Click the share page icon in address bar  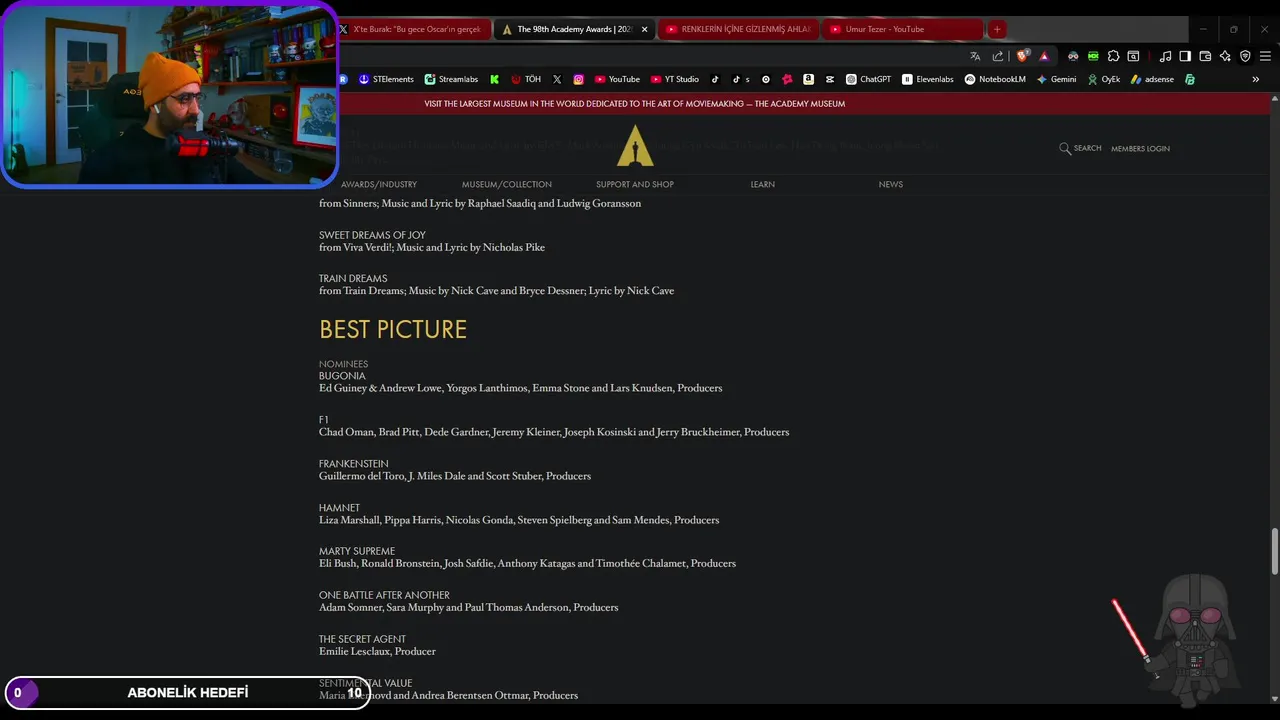pos(997,56)
